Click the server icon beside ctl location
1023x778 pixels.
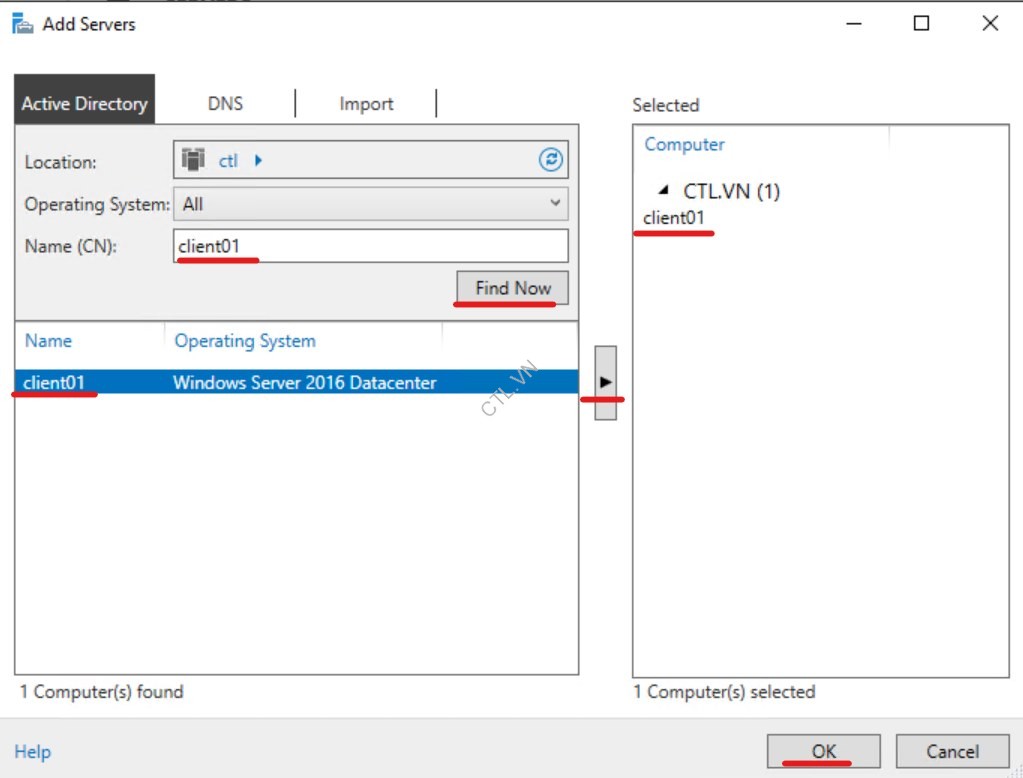click(x=196, y=159)
